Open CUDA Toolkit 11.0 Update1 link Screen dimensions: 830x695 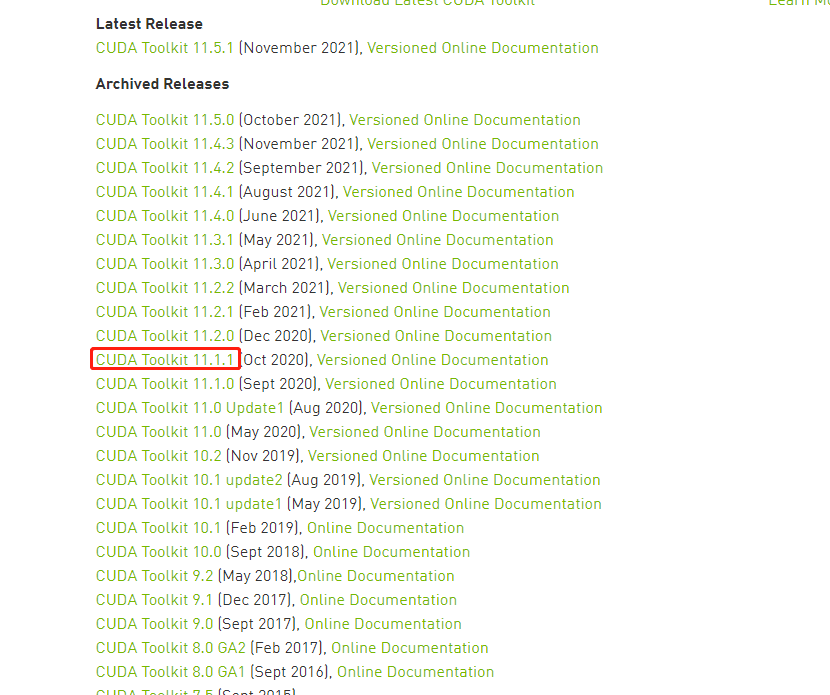pos(190,408)
